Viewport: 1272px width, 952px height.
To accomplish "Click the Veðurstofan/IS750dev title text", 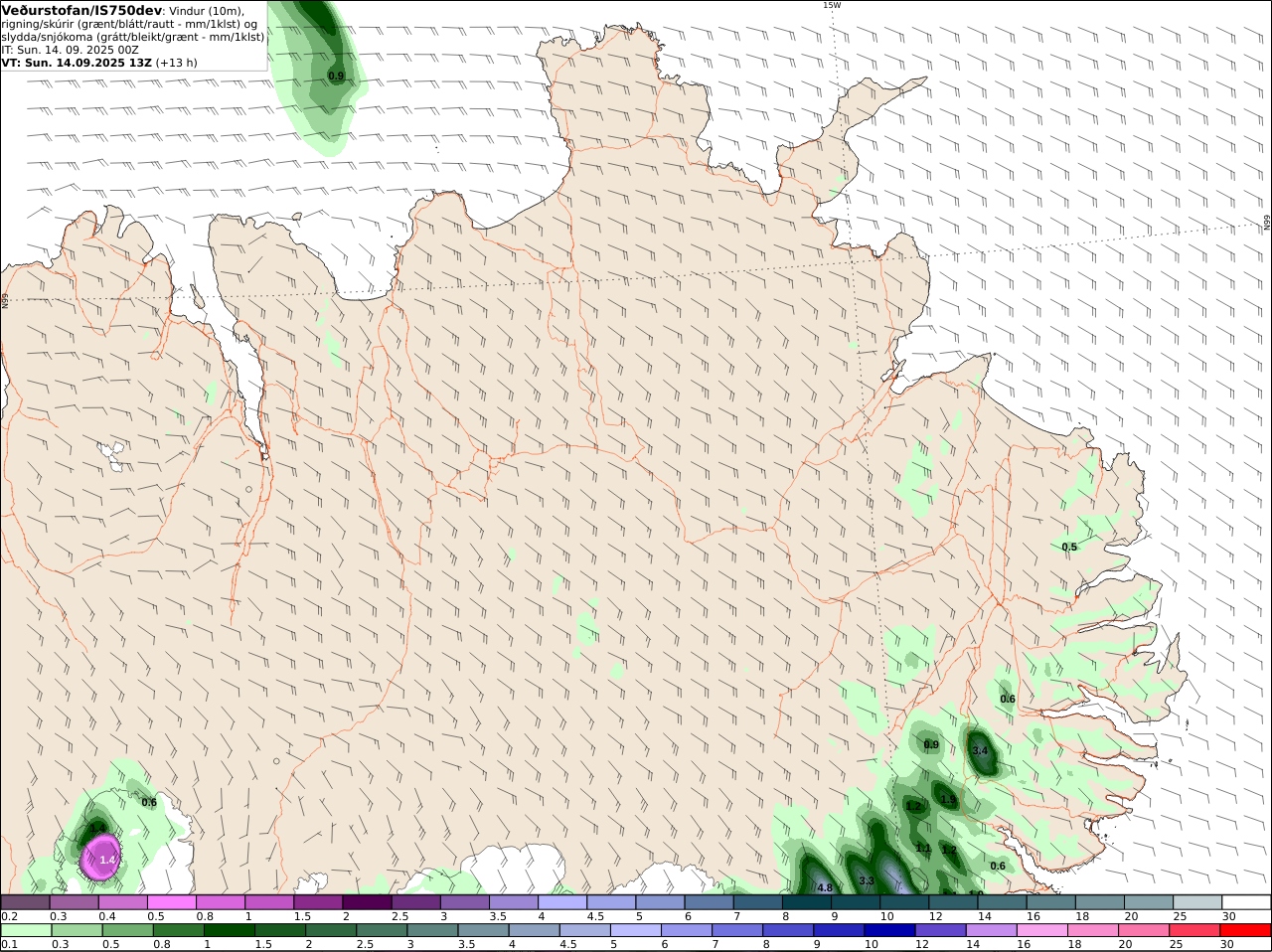I will [81, 10].
